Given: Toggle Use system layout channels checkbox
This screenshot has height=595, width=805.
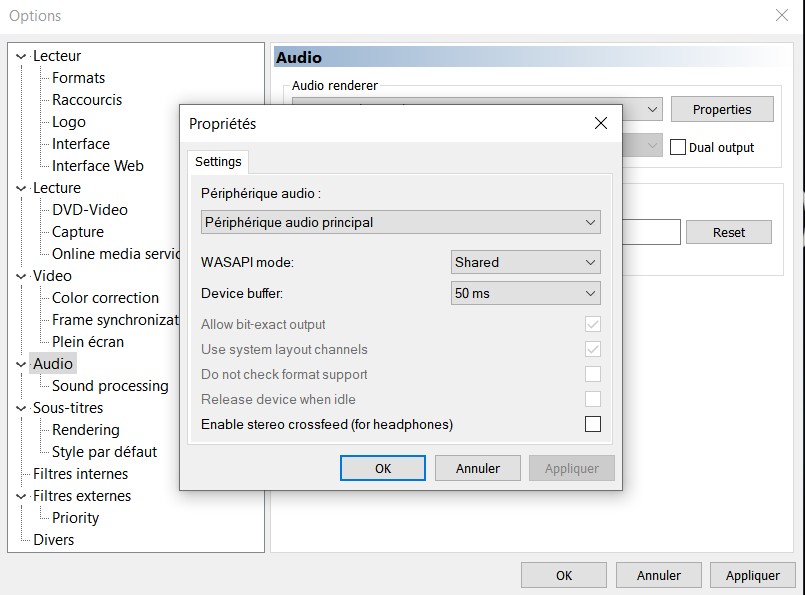Looking at the screenshot, I should click(x=592, y=349).
